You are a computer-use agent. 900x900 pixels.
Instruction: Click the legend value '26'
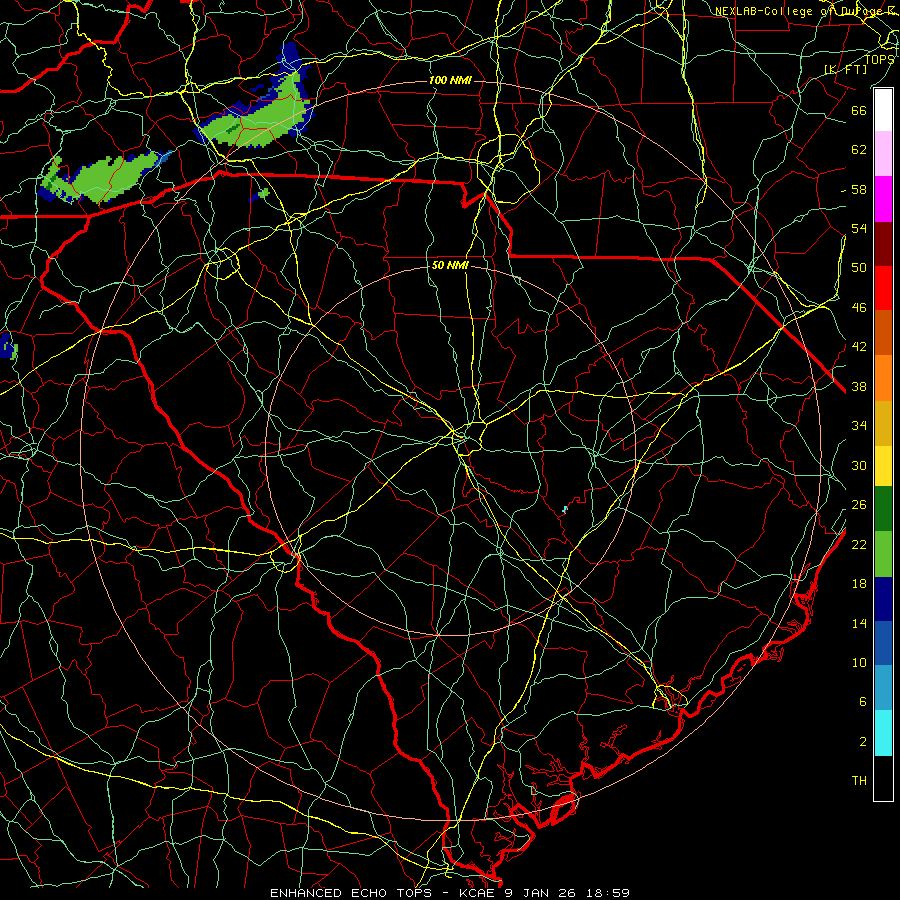tap(859, 505)
